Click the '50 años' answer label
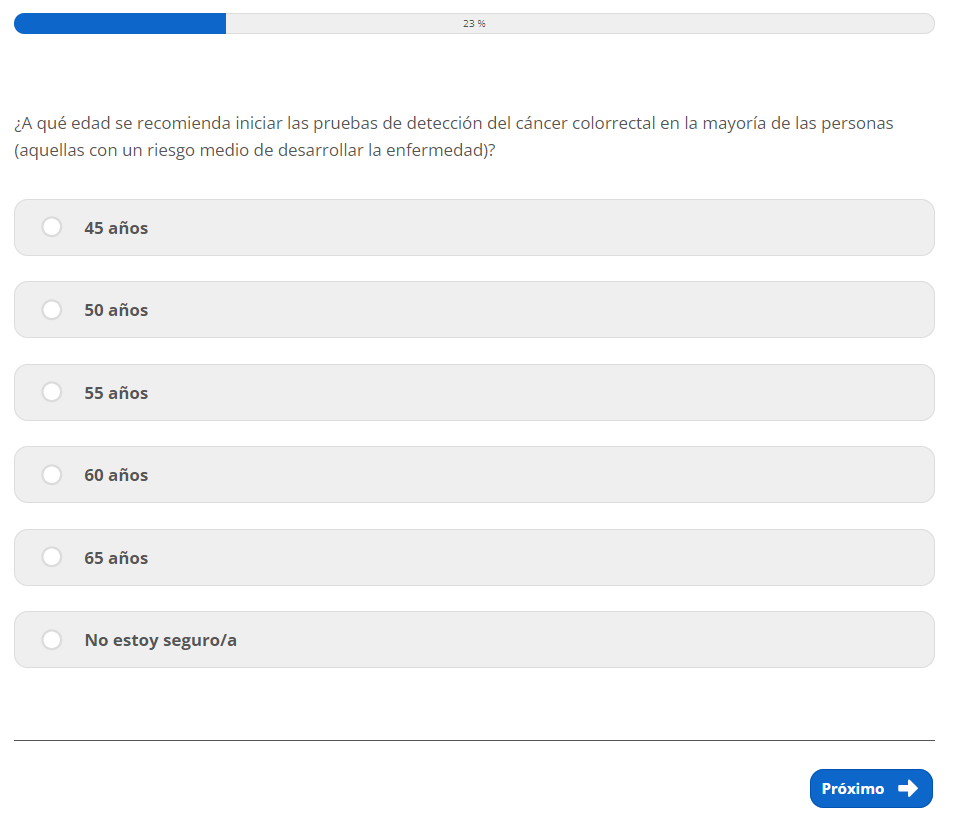The image size is (962, 818). click(x=116, y=310)
